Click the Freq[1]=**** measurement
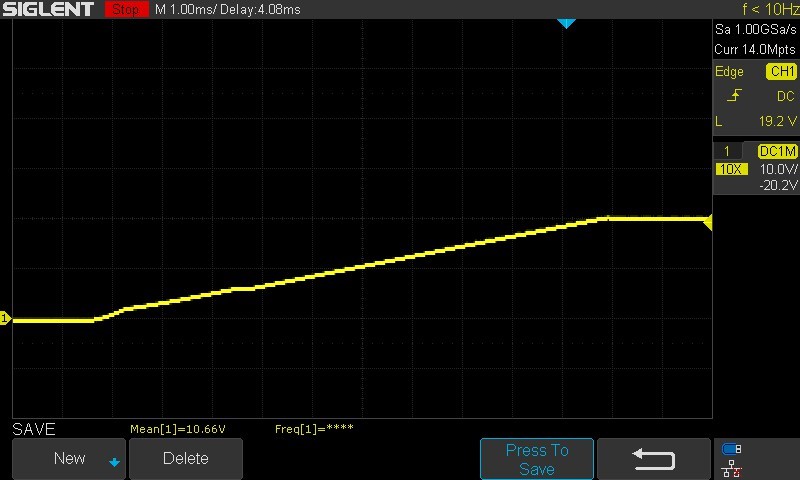800x480 pixels. pyautogui.click(x=314, y=429)
